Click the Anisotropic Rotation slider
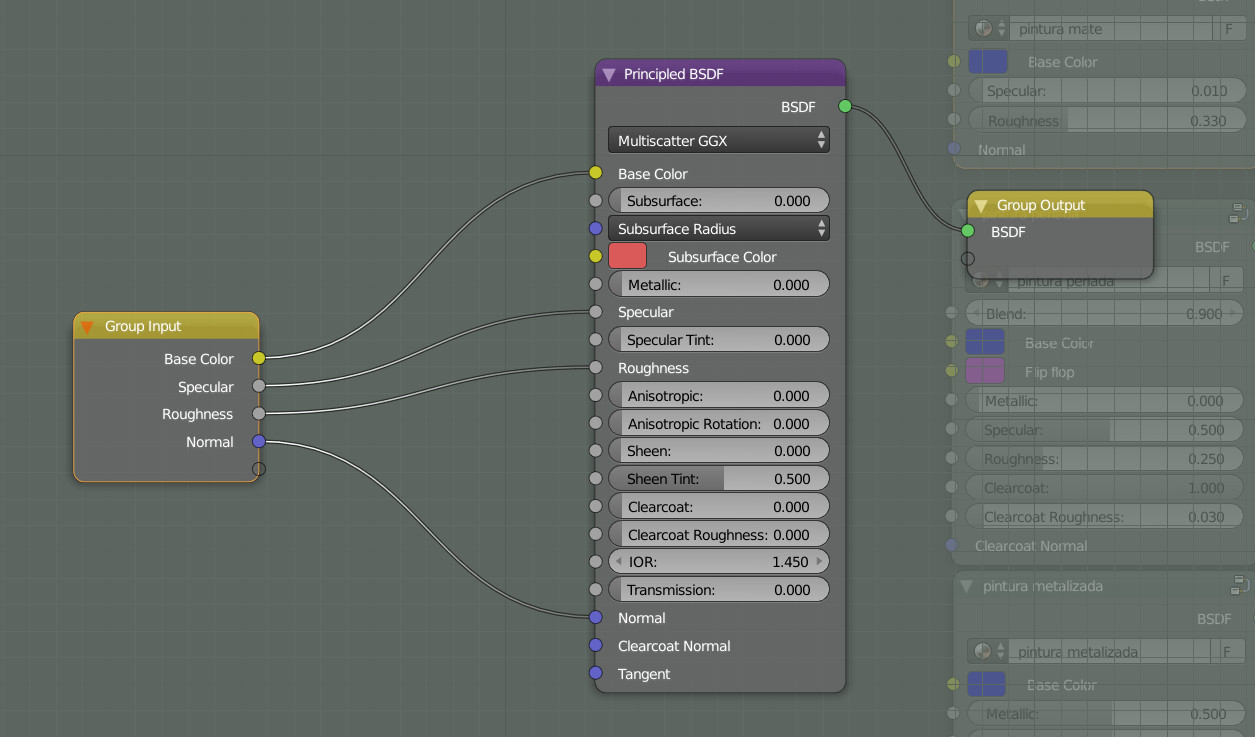The width and height of the screenshot is (1255, 737). point(719,424)
